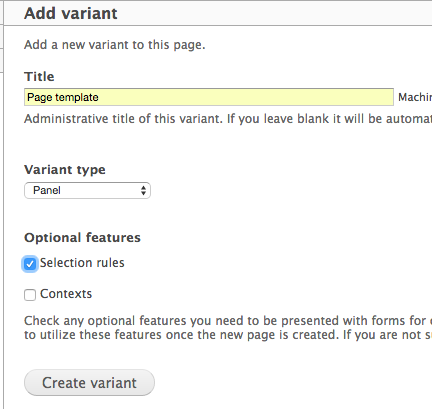Viewport: 432px width, 409px height.
Task: Click the Machine name text beside Title field
Action: click(415, 97)
